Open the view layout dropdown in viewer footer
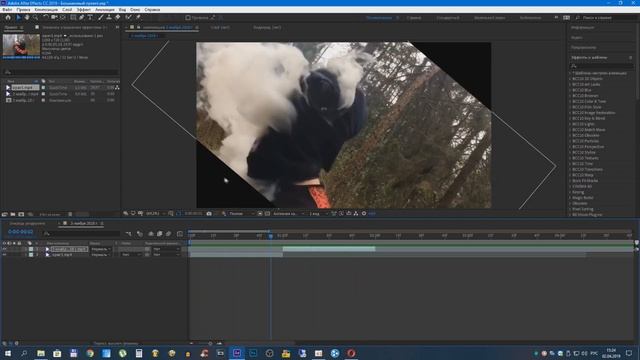Viewport: 640px width, 360px height. click(318, 213)
